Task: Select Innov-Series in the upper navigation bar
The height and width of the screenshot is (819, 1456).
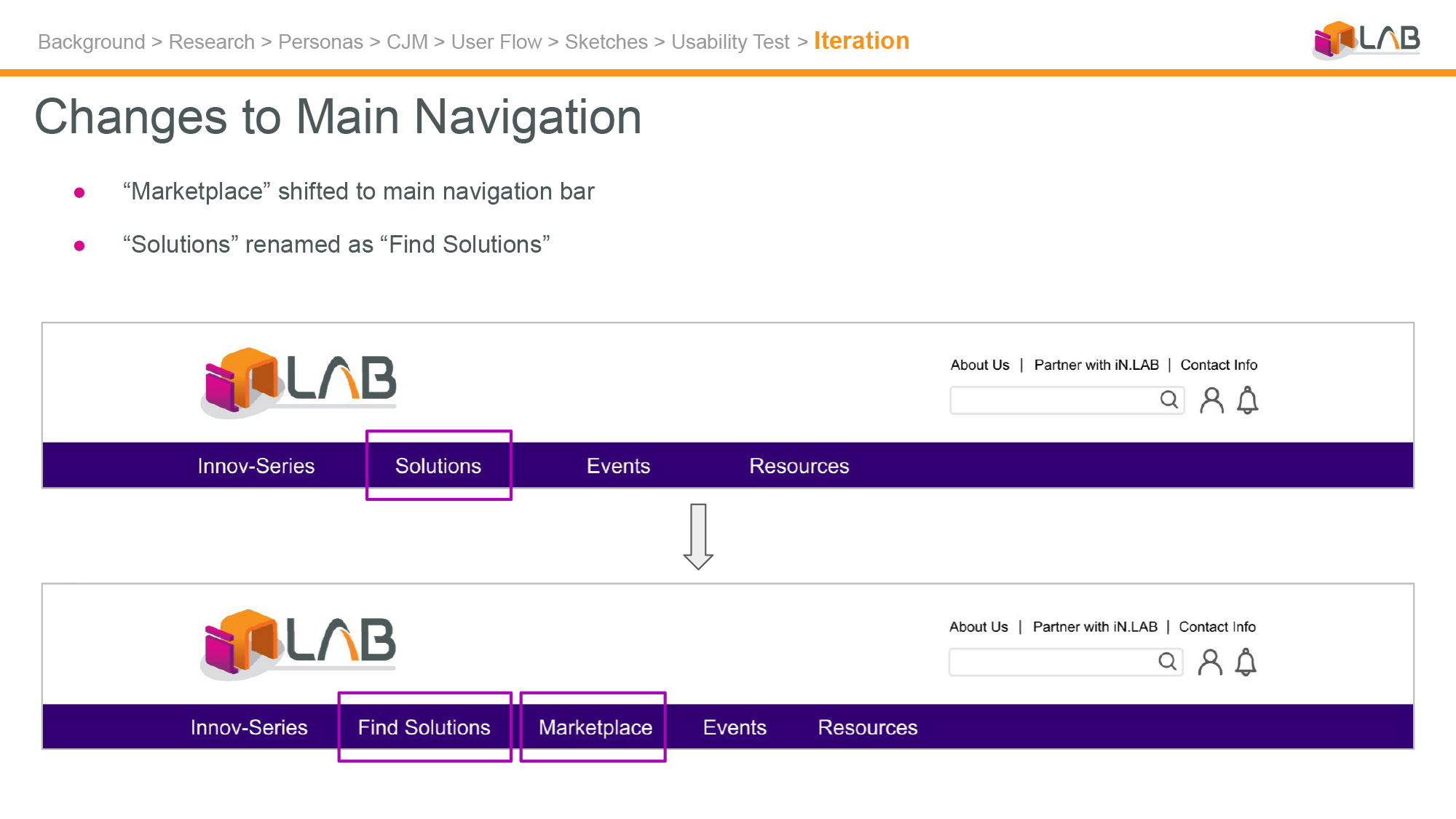Action: pyautogui.click(x=256, y=466)
